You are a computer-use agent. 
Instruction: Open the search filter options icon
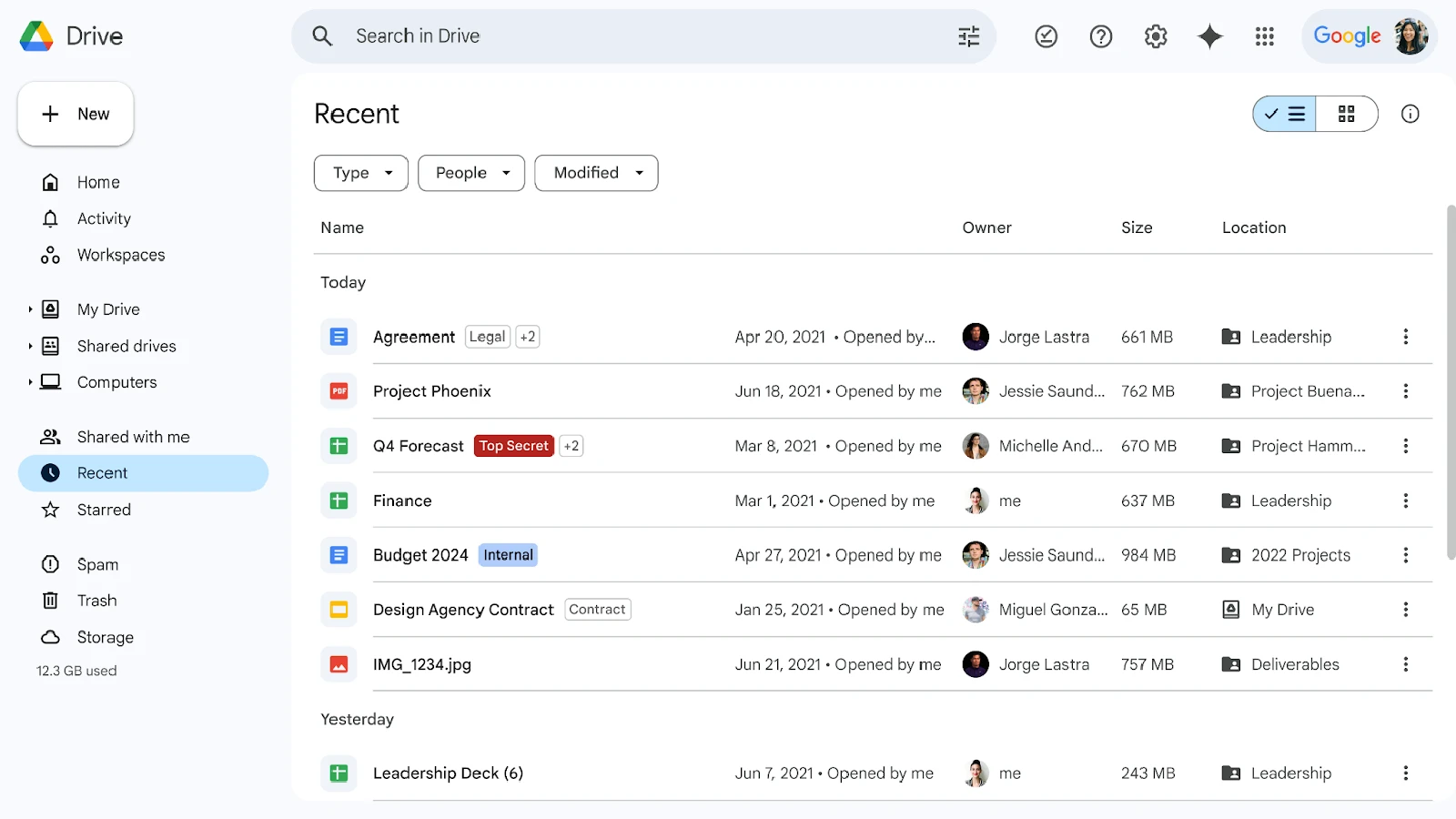968,36
